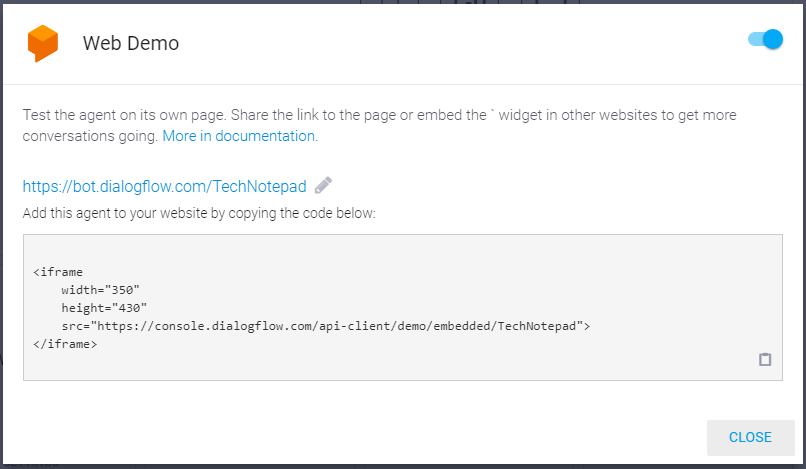
Task: Click the width="350" code line
Action: pos(101,290)
